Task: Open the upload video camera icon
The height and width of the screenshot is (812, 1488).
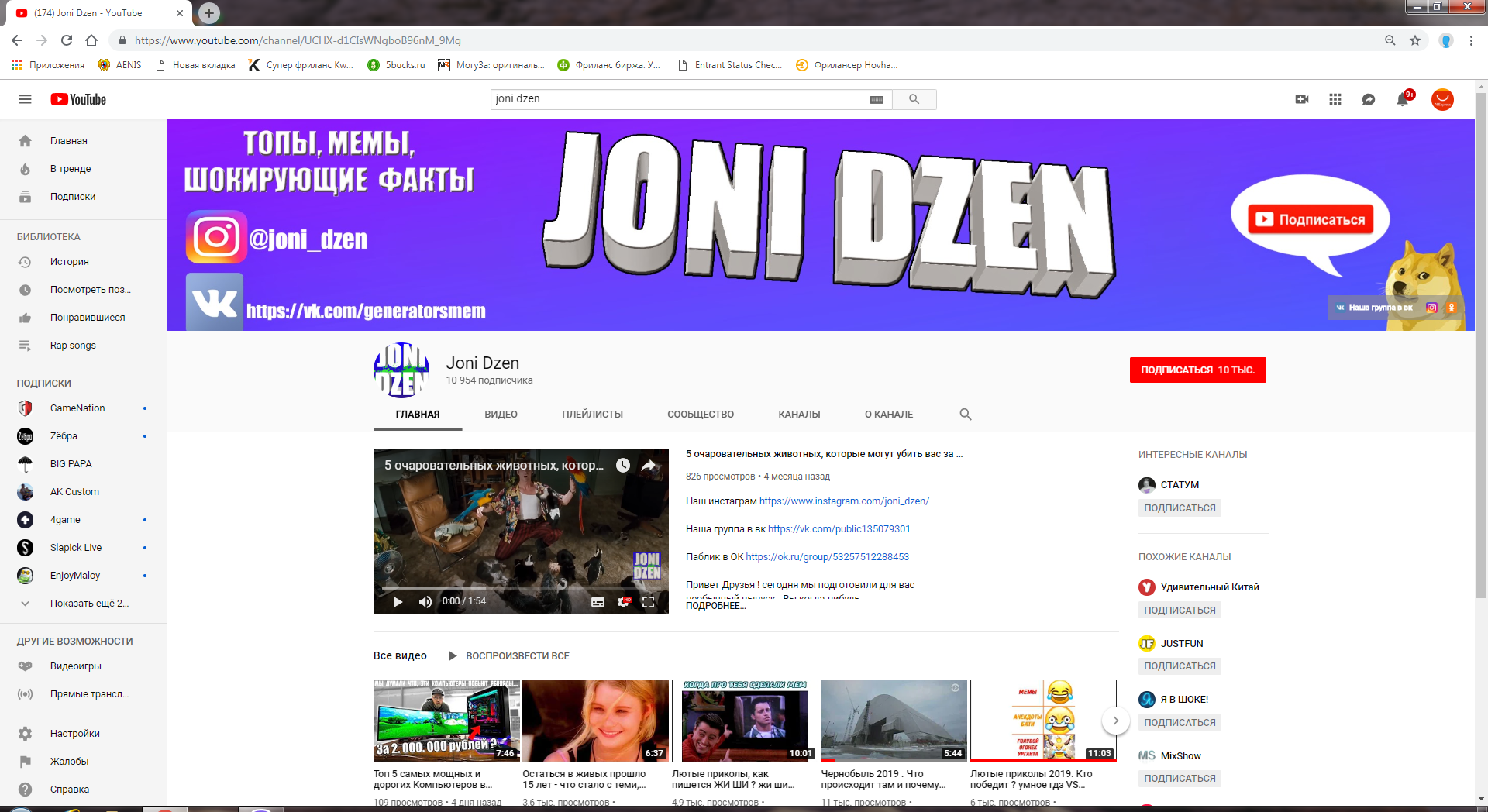Action: [x=1302, y=99]
